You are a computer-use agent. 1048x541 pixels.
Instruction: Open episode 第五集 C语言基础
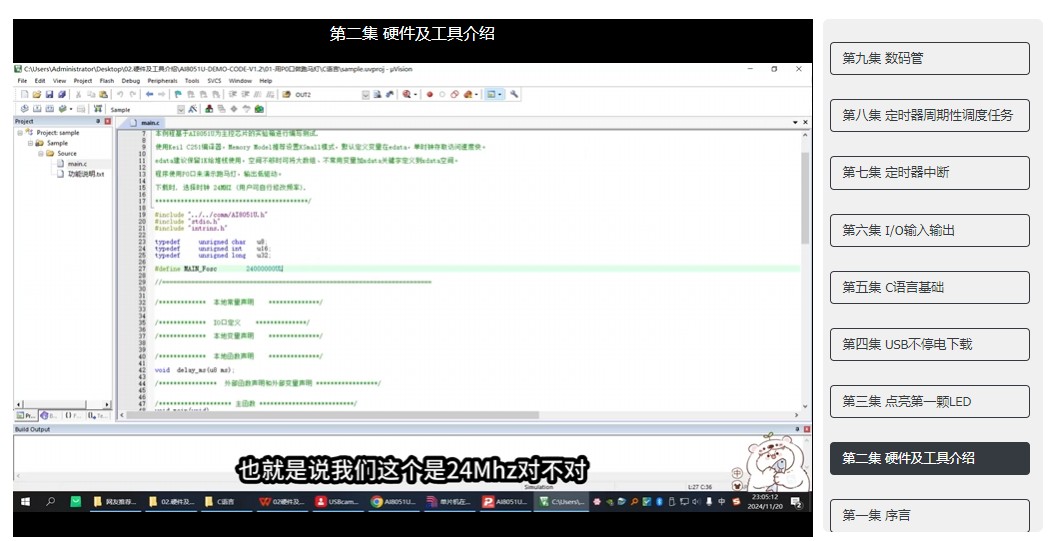pos(929,287)
